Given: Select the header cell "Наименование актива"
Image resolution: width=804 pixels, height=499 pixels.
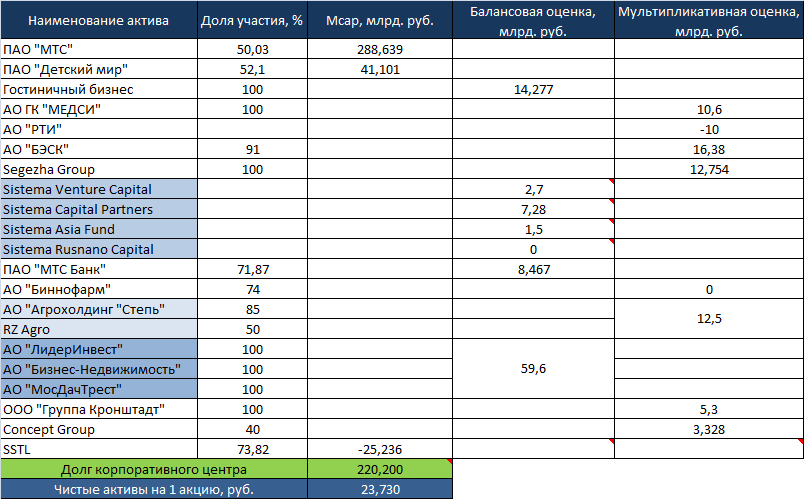Looking at the screenshot, I should [x=98, y=20].
